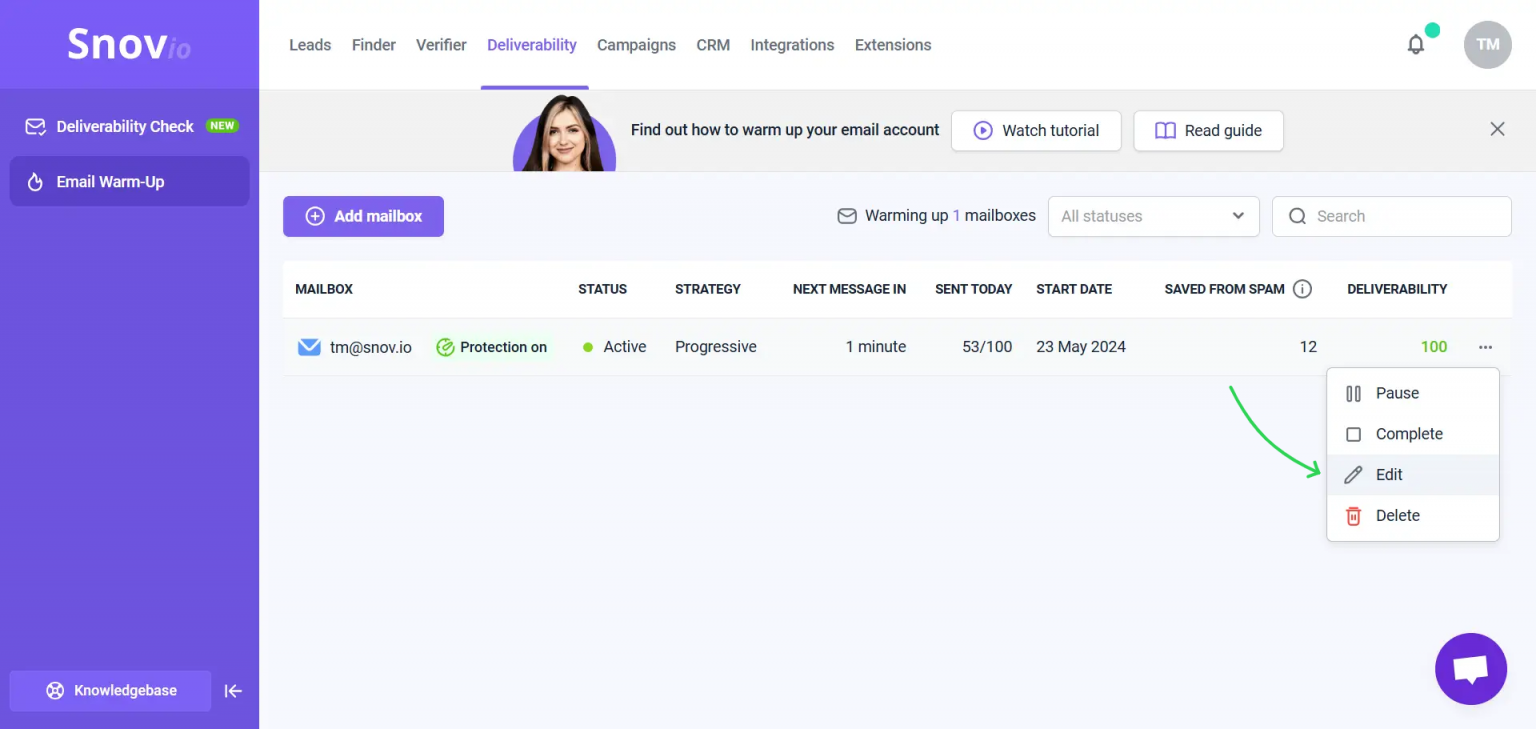Click the Warming up 1 mailboxes text
This screenshot has width=1536, height=729.
click(x=950, y=216)
